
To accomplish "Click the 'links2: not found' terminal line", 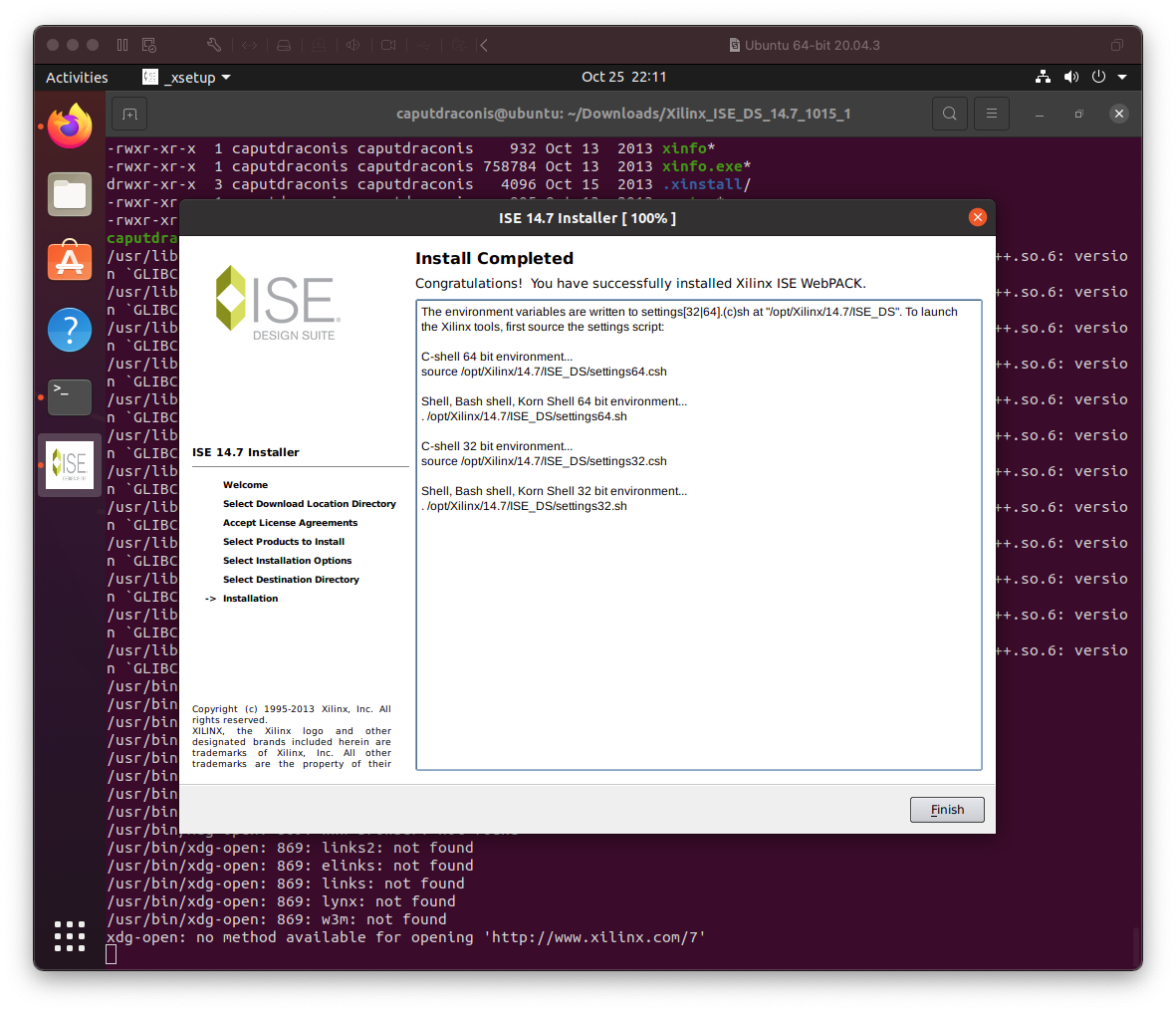I will [x=290, y=848].
